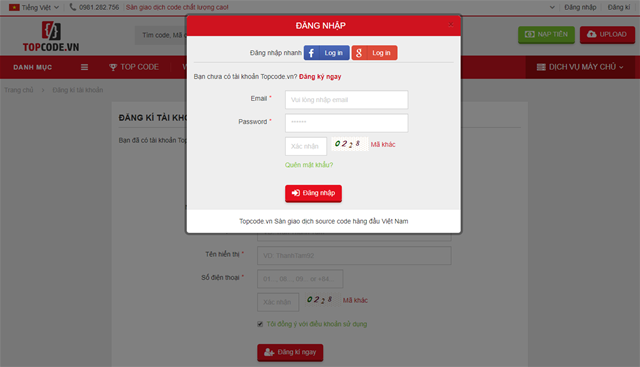Click the Đăng kí ngay register button
Screen dimensions: 640x367
(290, 352)
